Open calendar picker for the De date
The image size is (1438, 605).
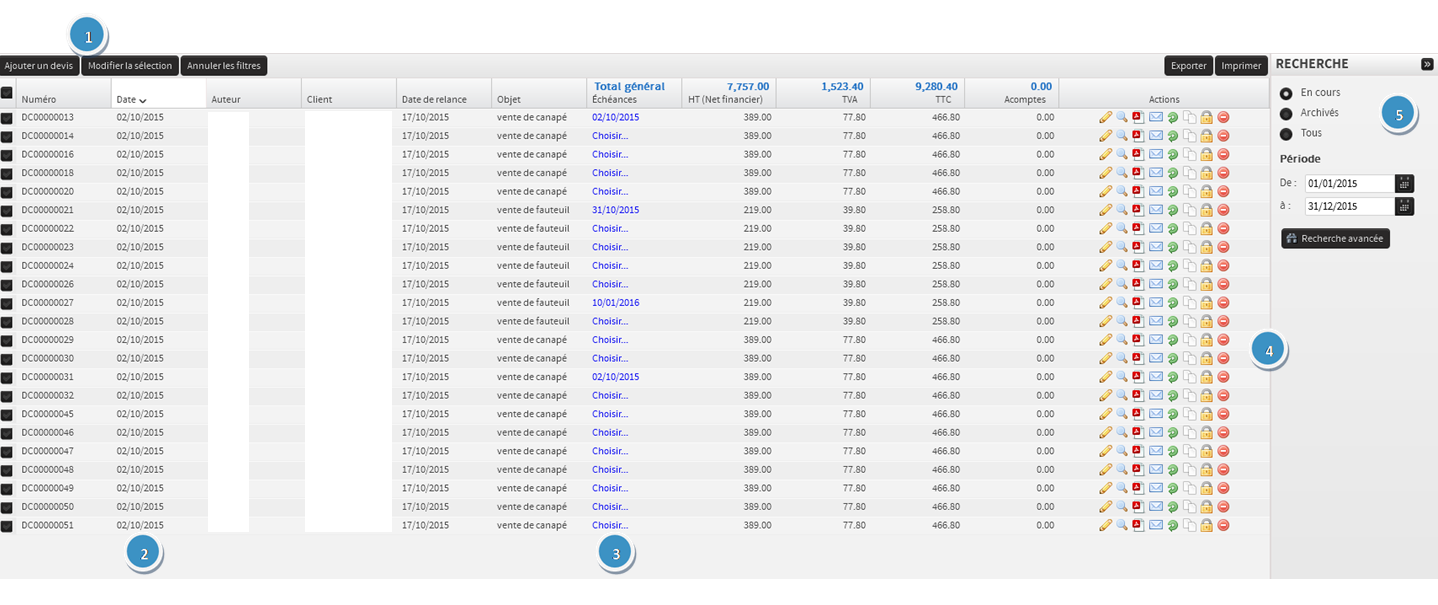[1405, 183]
